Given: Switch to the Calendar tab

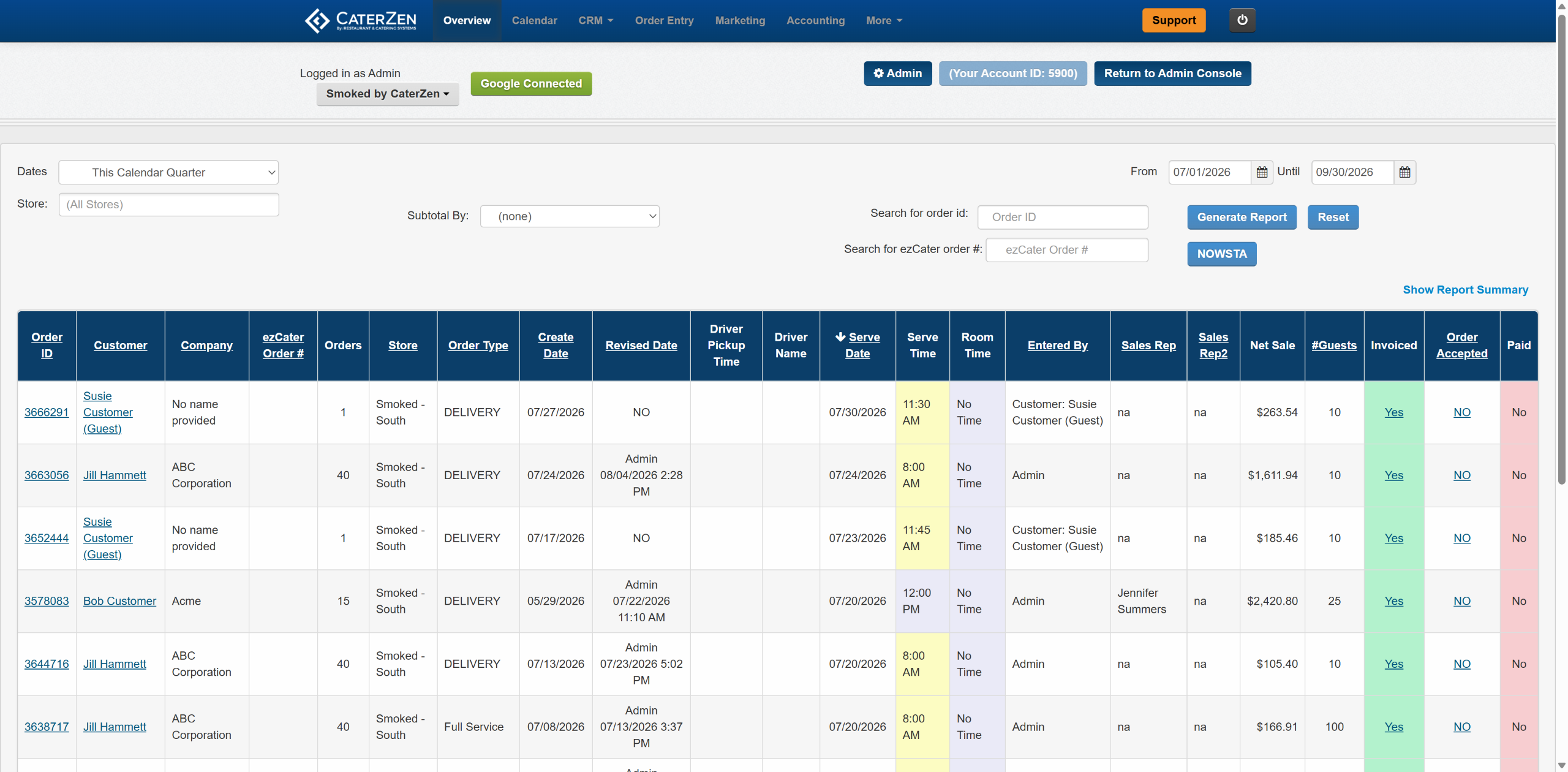Looking at the screenshot, I should [x=534, y=20].
